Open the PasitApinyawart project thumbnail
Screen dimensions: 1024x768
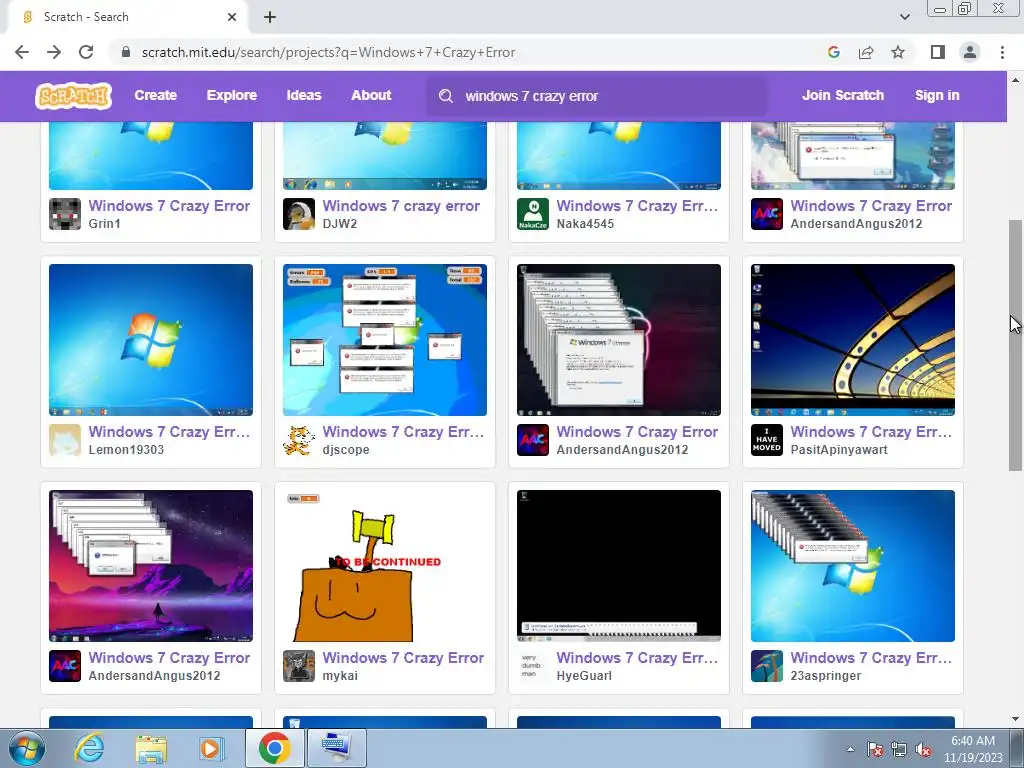click(x=853, y=340)
